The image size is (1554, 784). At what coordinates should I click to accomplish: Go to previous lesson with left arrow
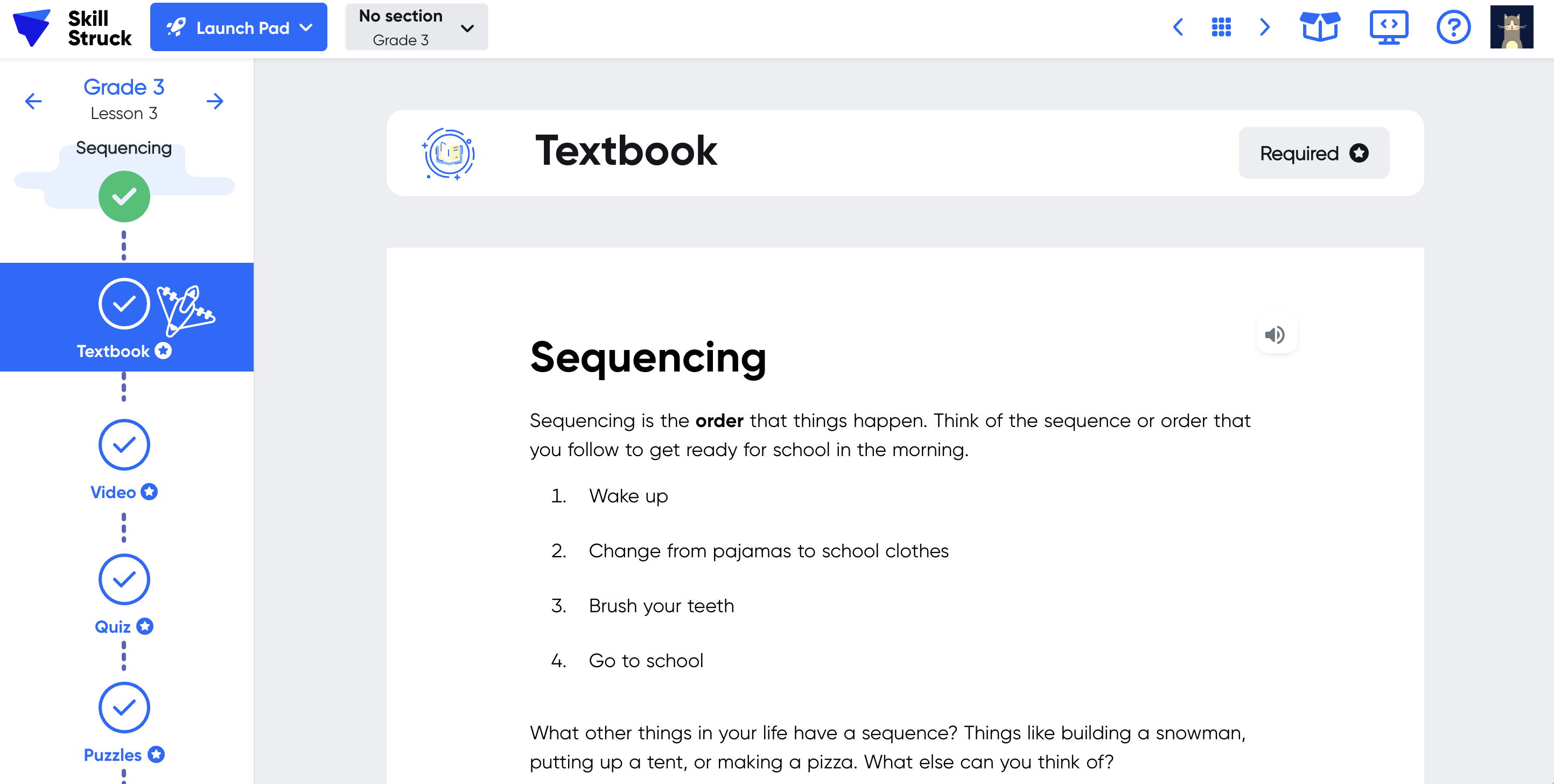click(x=33, y=101)
